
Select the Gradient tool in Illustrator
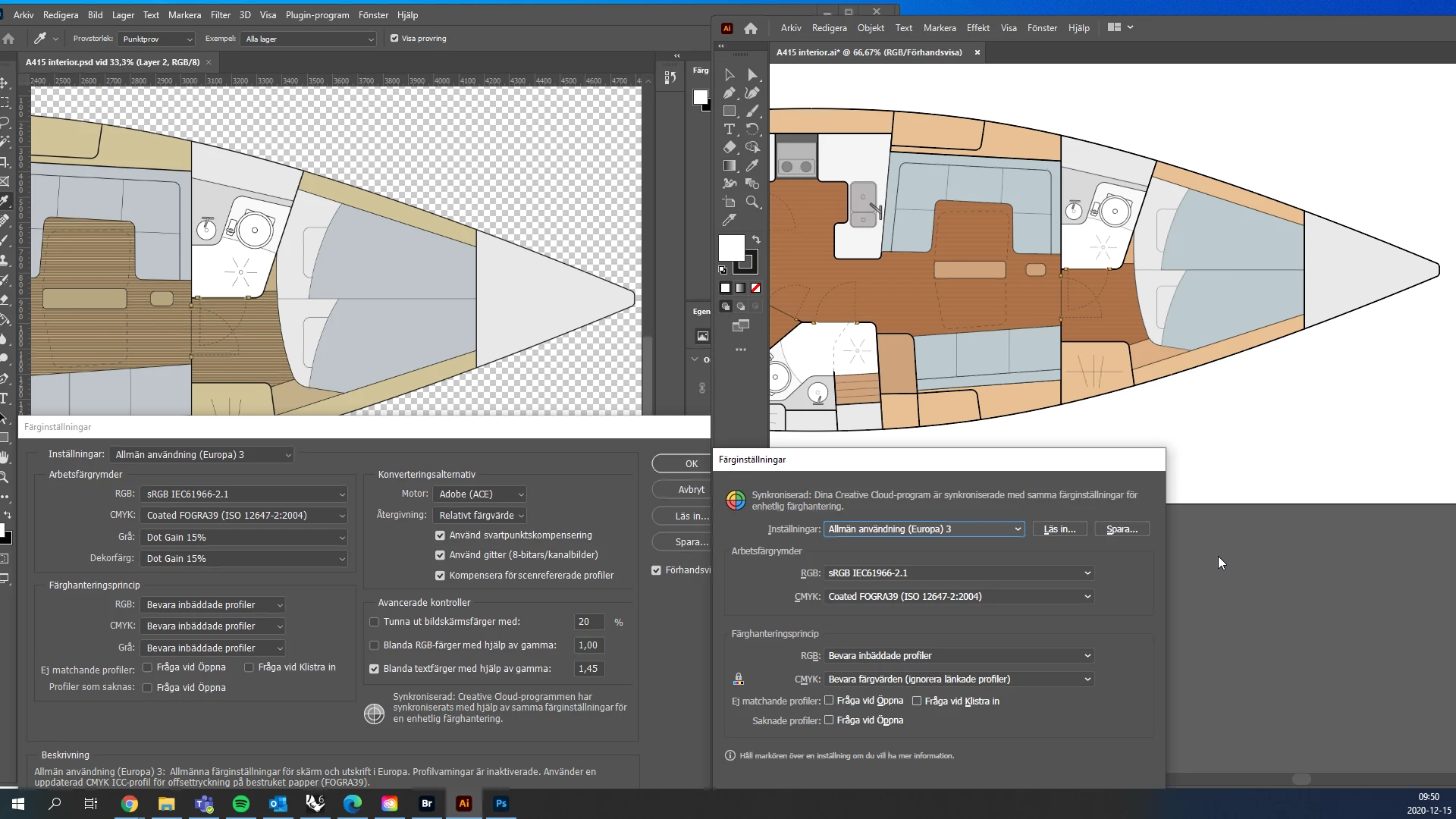coord(730,165)
